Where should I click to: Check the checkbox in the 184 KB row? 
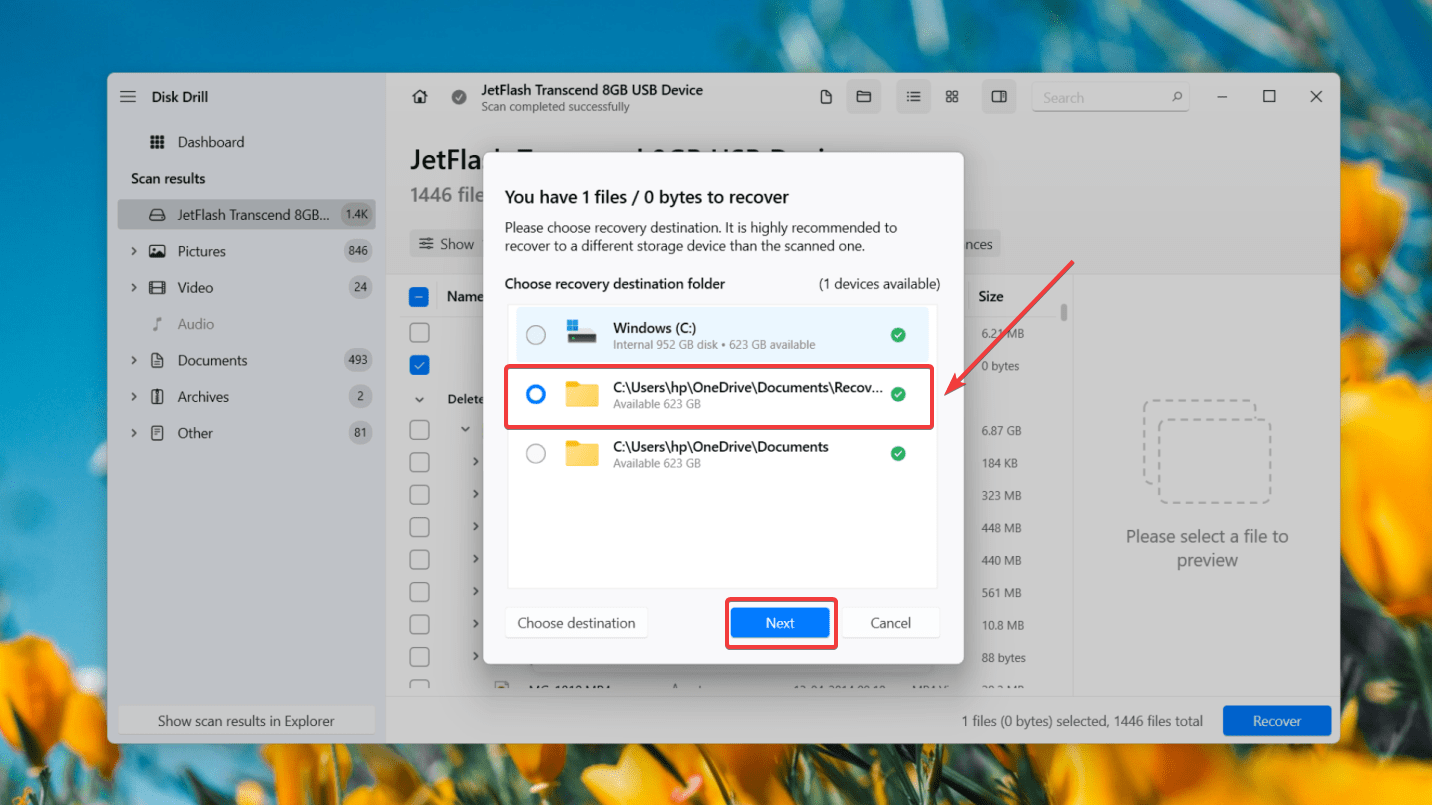click(420, 463)
